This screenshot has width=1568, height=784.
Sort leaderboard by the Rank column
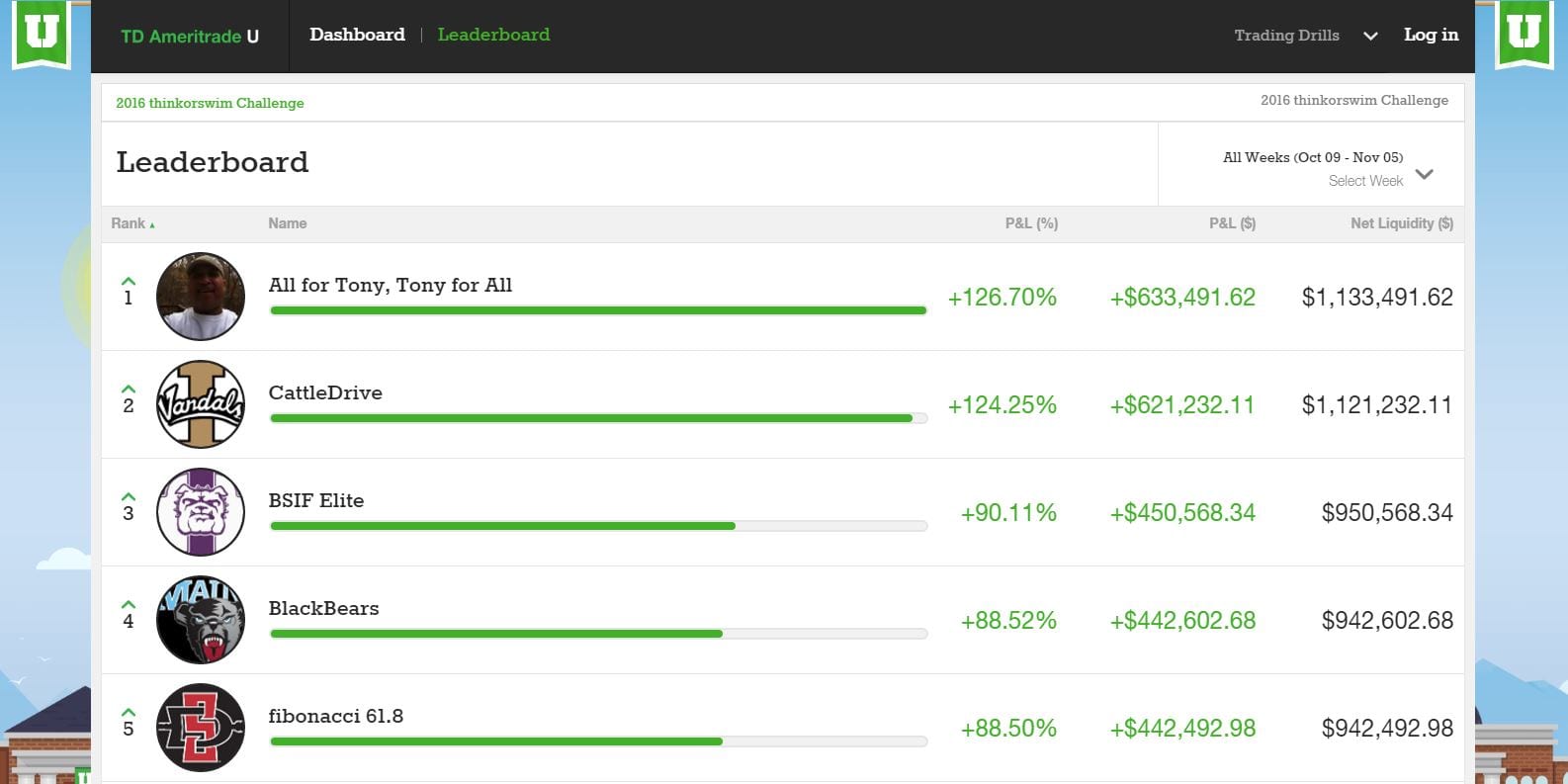[128, 223]
